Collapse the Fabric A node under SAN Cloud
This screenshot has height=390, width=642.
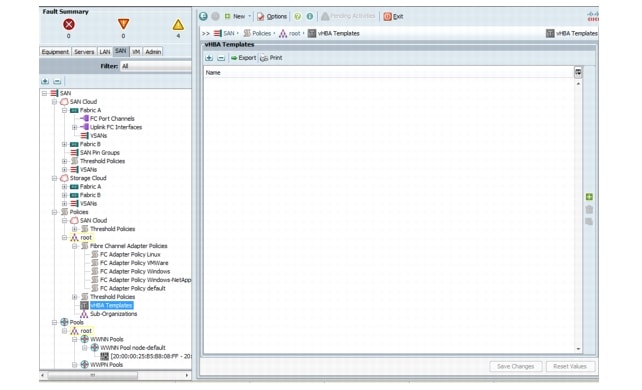(64, 110)
